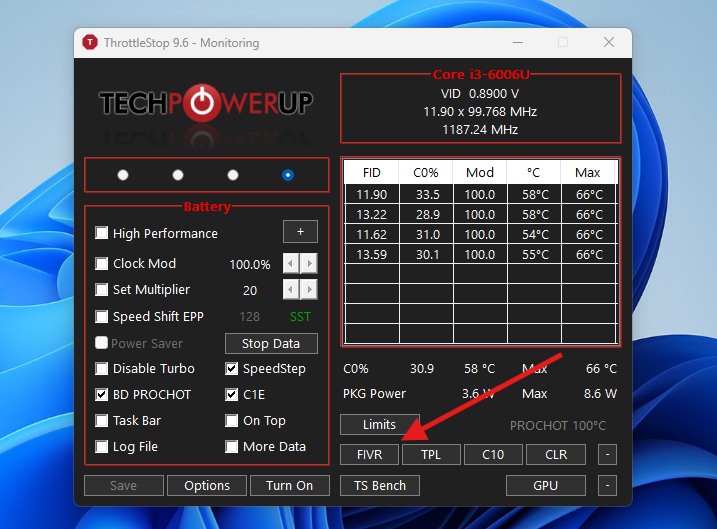Click the 55°C temperature cell
The image size is (717, 529).
(535, 255)
